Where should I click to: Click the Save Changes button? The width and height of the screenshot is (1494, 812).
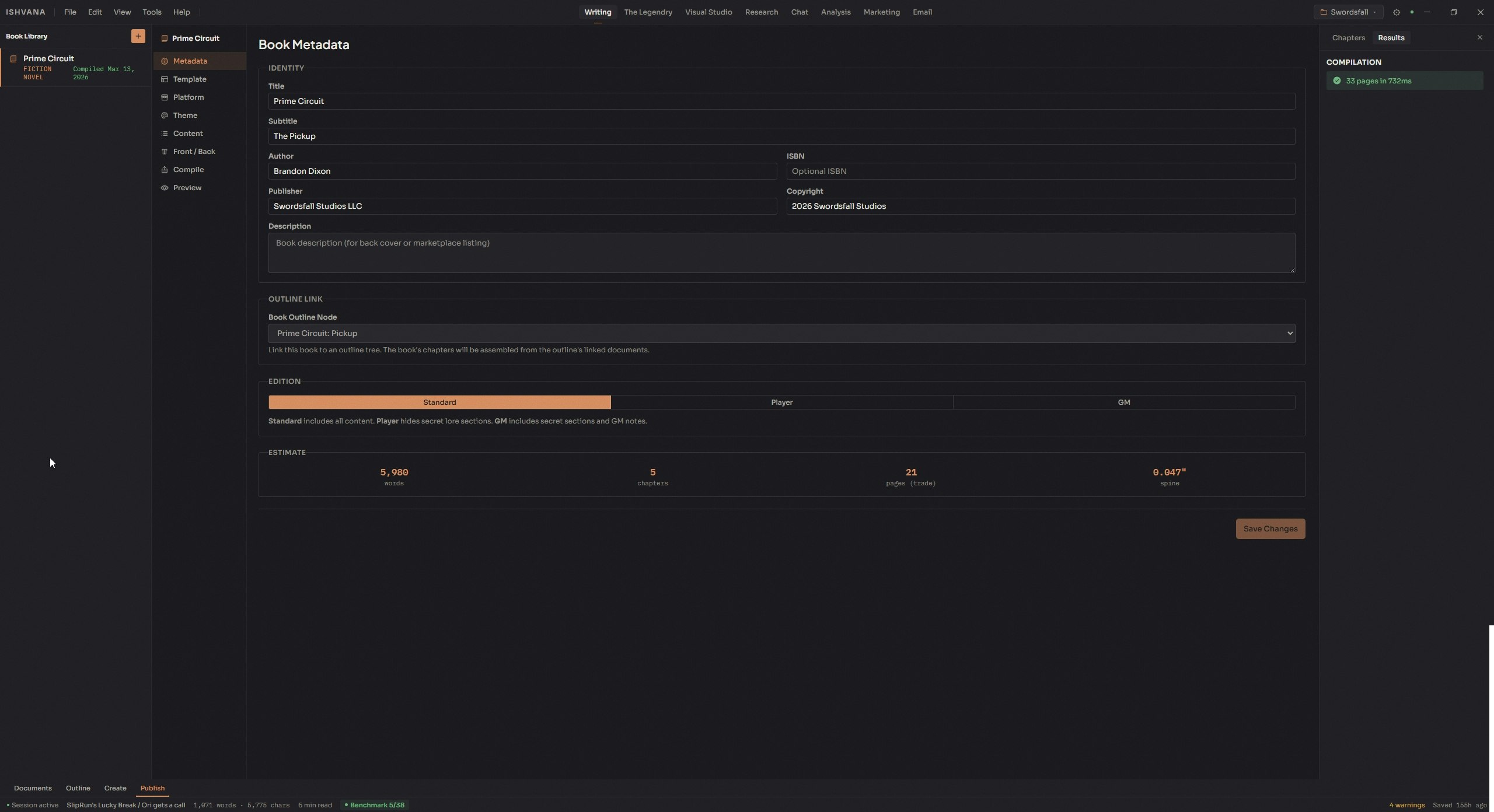pos(1270,529)
